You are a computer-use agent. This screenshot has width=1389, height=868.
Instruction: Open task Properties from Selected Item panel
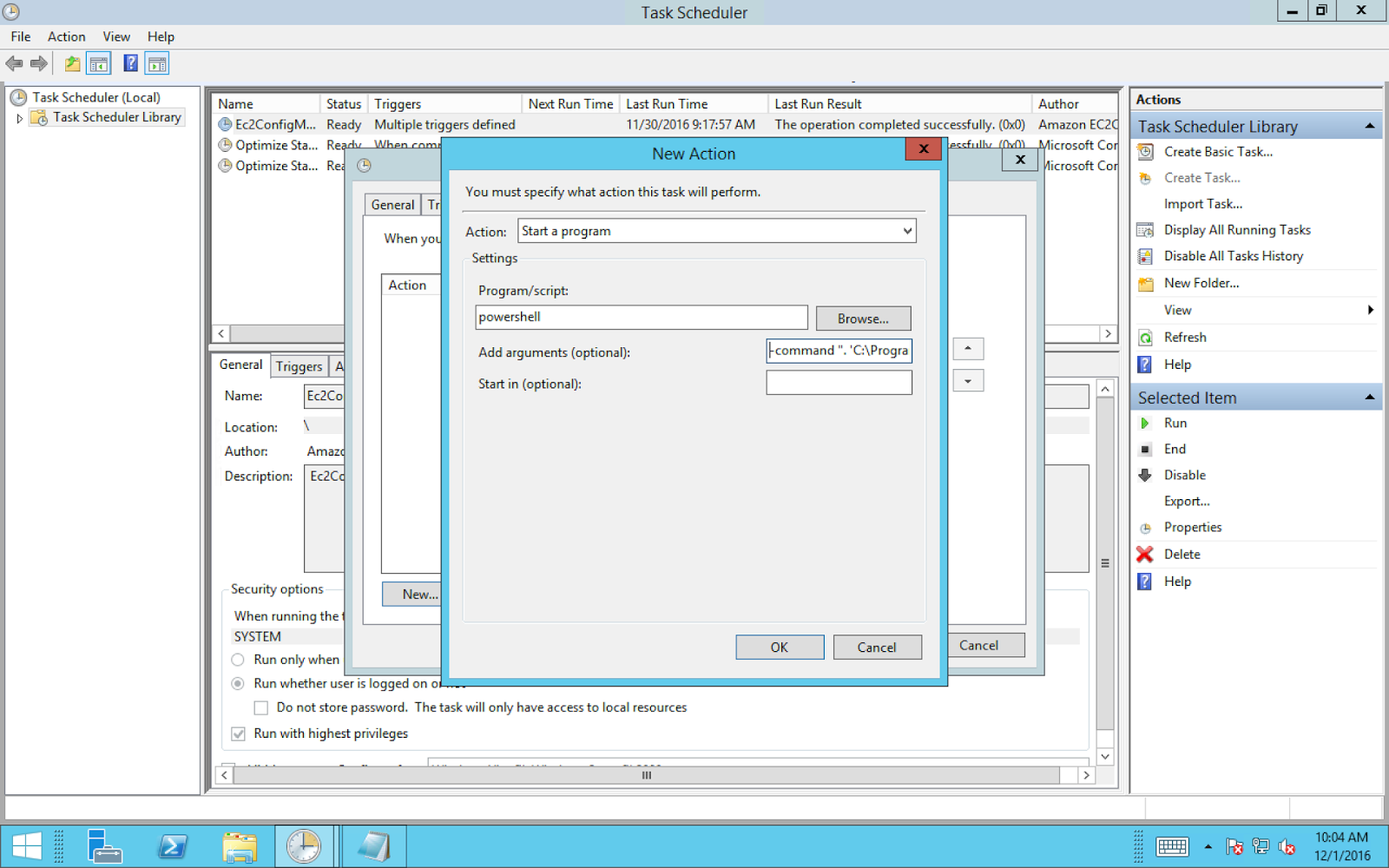(1192, 527)
